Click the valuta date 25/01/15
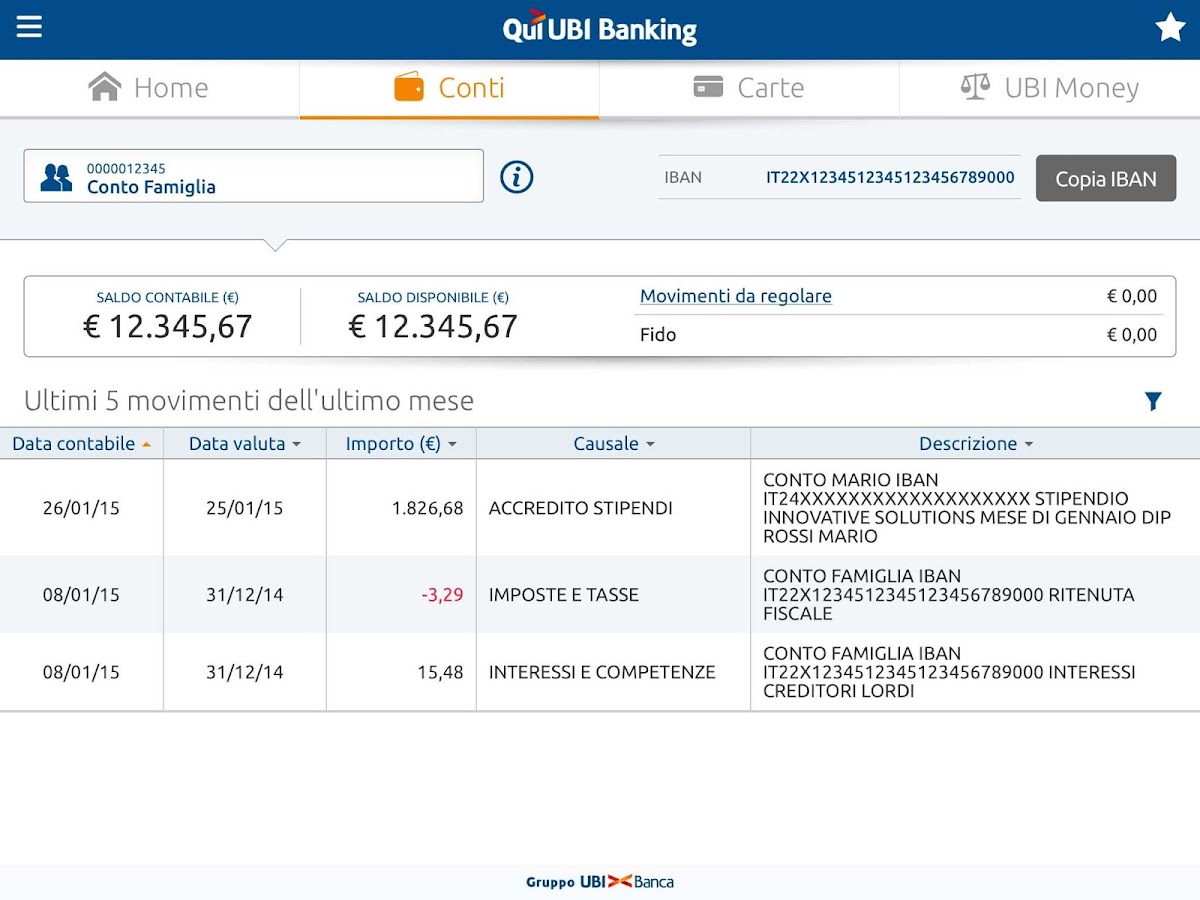Image resolution: width=1200 pixels, height=900 pixels. (x=245, y=508)
